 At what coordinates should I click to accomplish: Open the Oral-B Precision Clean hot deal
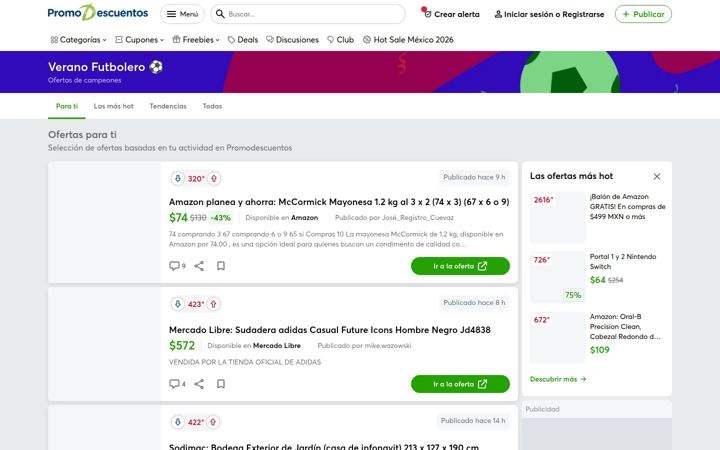pos(625,326)
